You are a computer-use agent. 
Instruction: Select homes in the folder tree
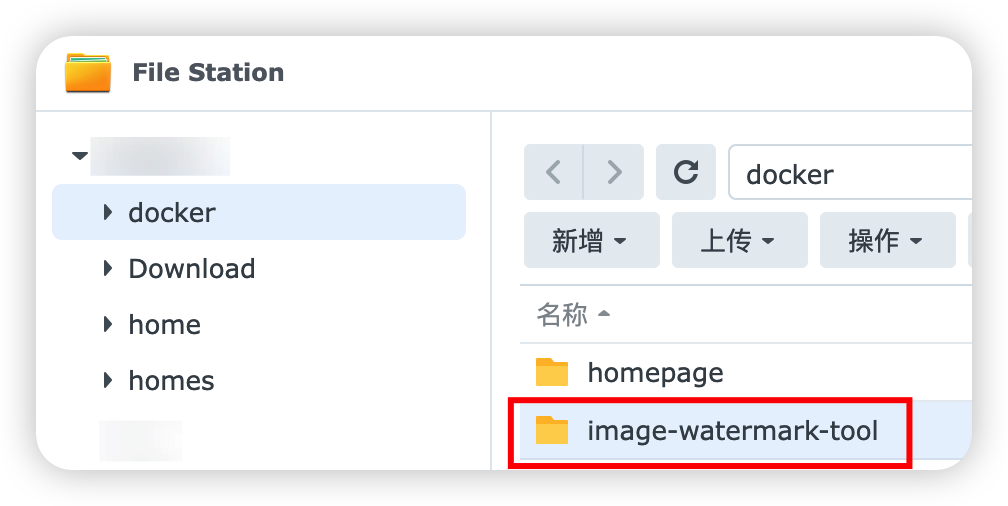pyautogui.click(x=171, y=381)
